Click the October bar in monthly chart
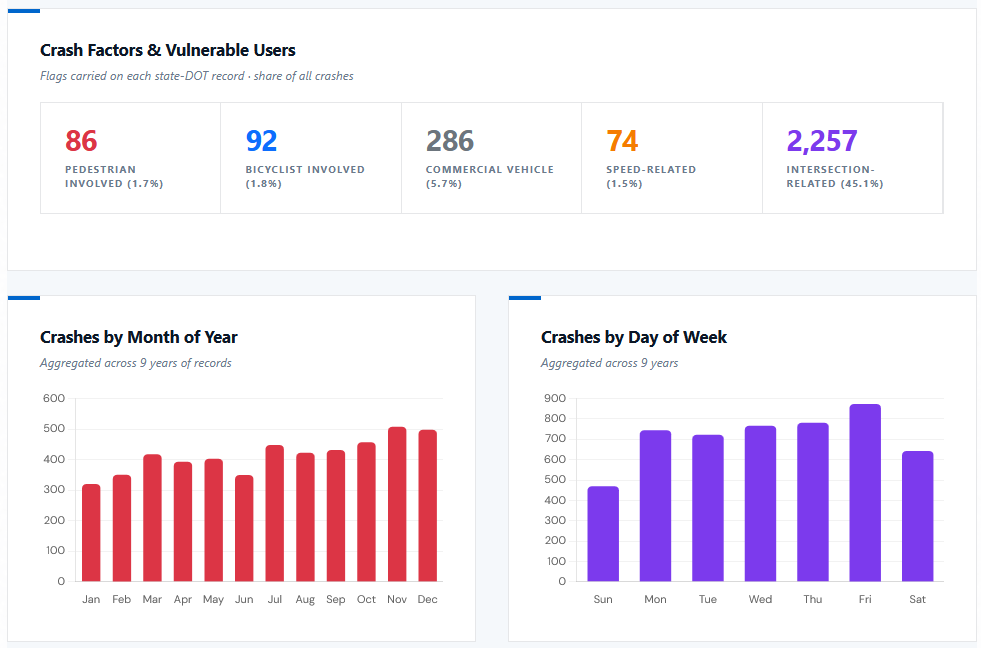Screen dimensions: 981x648 tap(367, 512)
